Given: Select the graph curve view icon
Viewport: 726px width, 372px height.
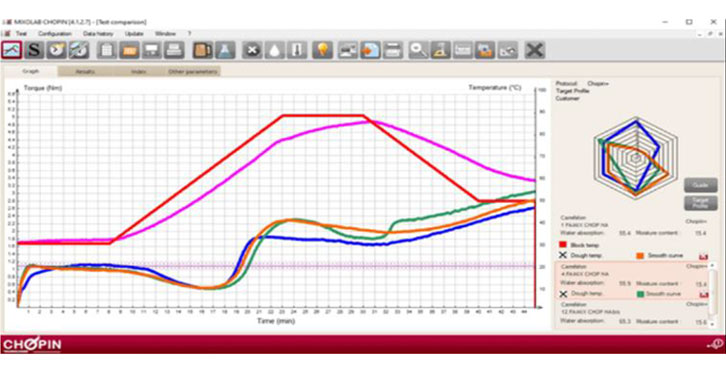Looking at the screenshot, I should 12,50.
